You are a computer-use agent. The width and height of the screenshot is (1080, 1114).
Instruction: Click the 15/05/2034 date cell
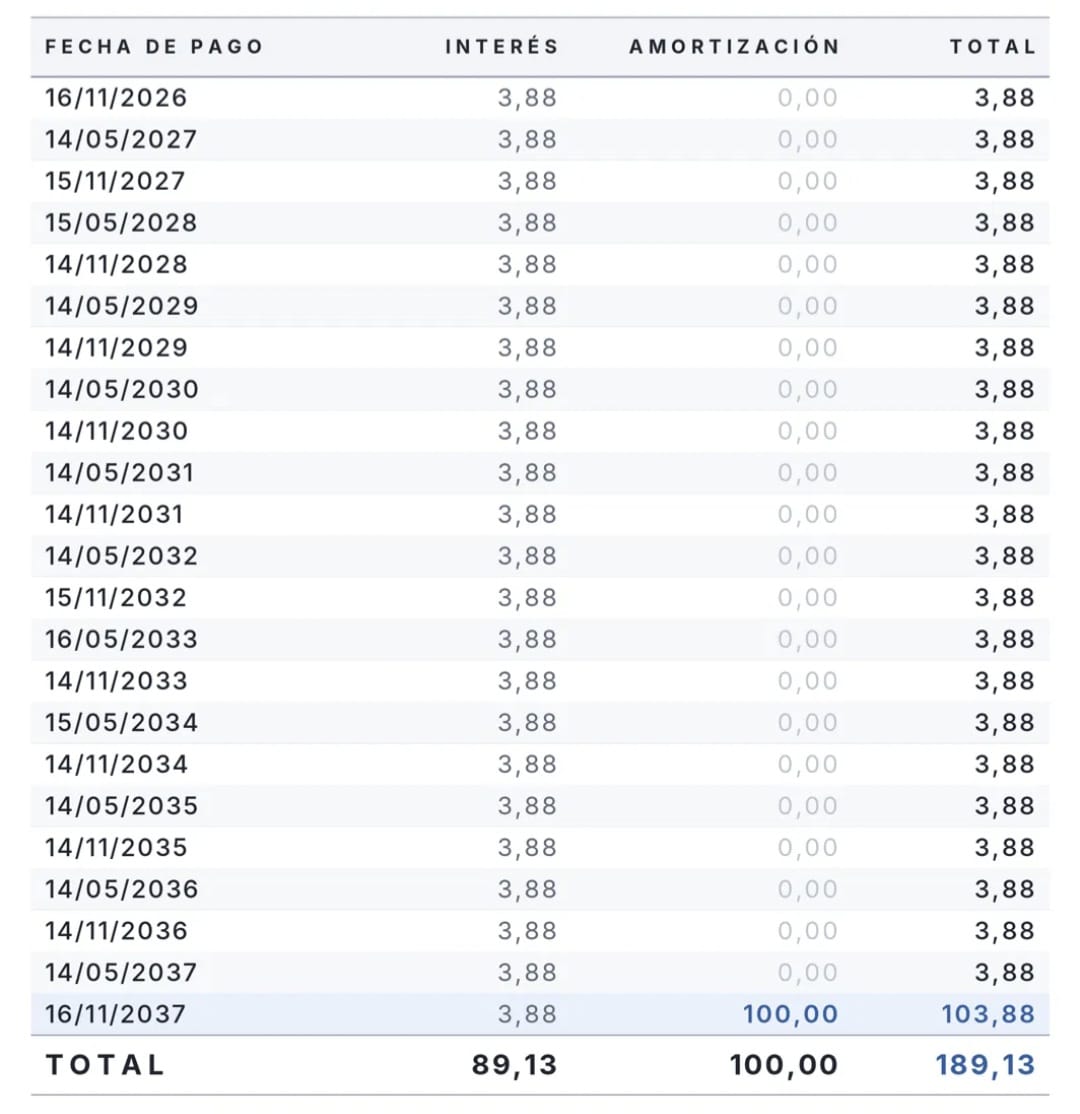pyautogui.click(x=121, y=723)
